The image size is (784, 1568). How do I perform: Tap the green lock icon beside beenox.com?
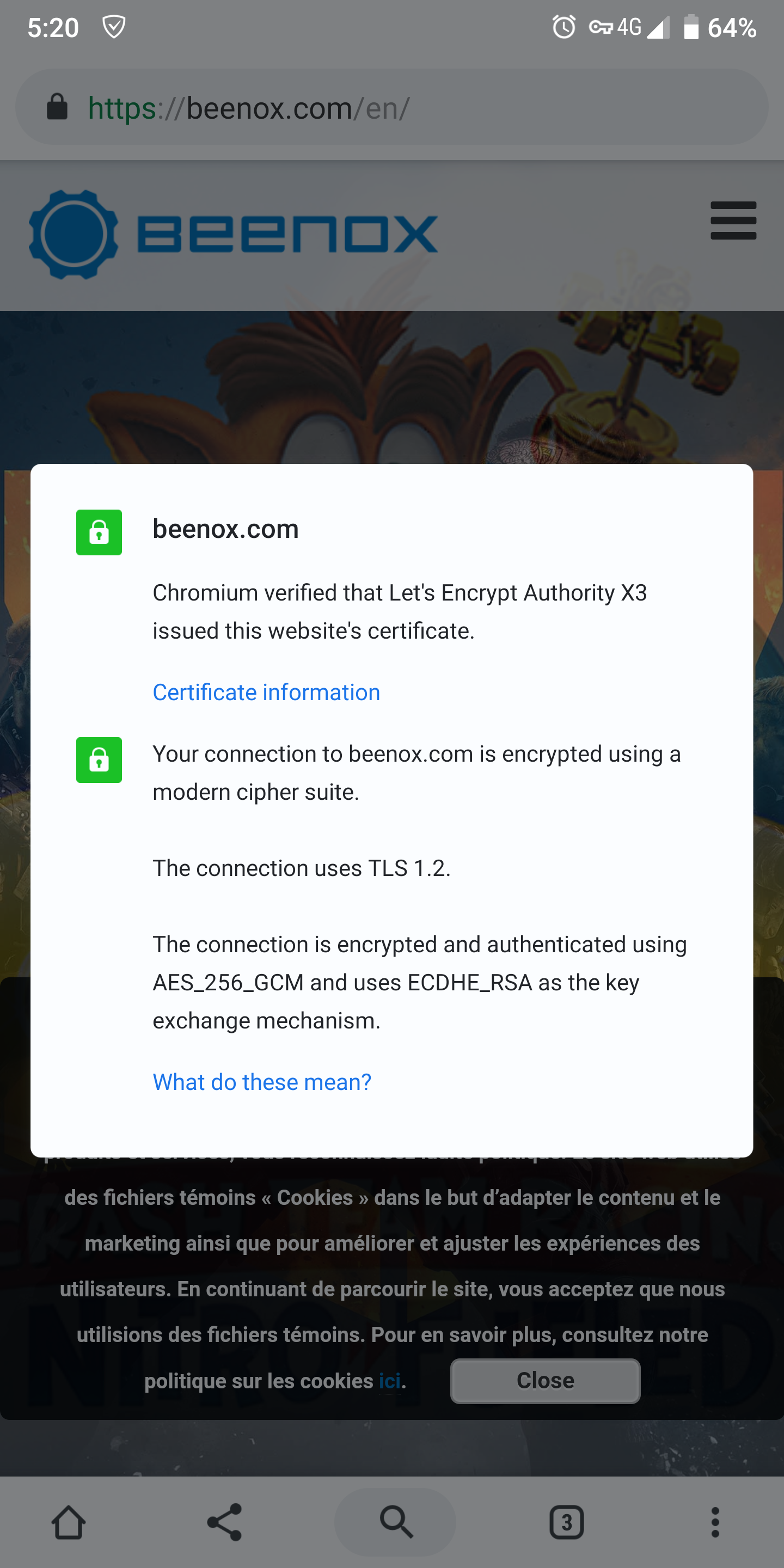coord(99,532)
